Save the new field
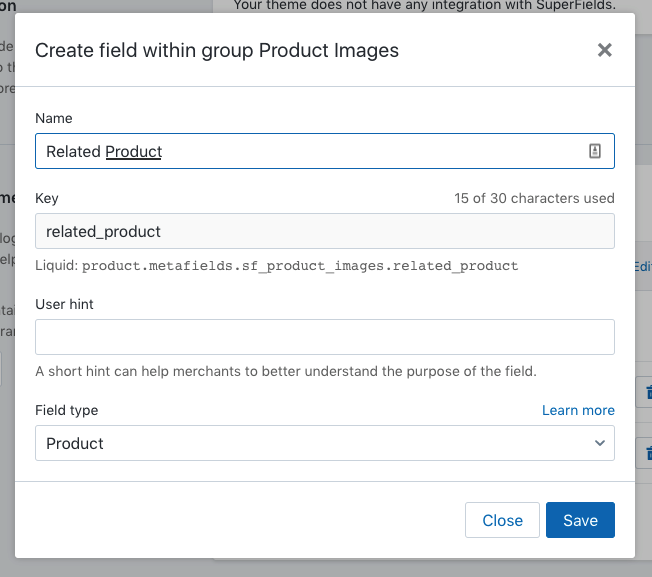 point(580,520)
